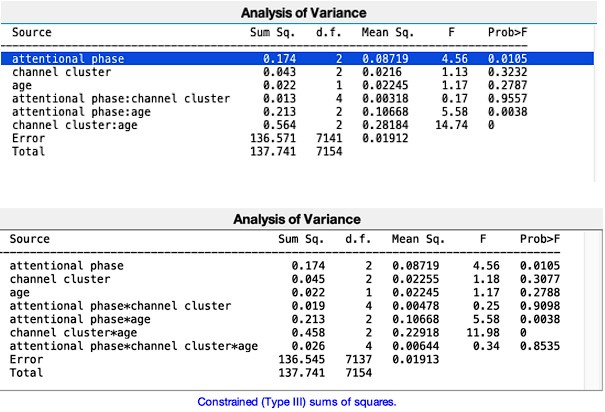Click the 'attentional phase:channel cluster' row

[120, 99]
